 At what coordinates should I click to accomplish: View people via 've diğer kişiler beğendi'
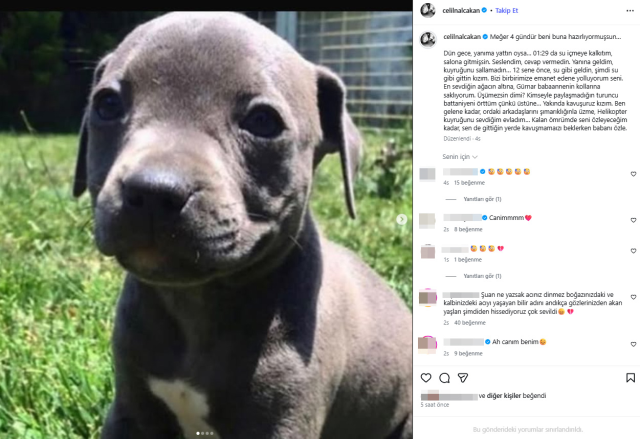(x=512, y=396)
